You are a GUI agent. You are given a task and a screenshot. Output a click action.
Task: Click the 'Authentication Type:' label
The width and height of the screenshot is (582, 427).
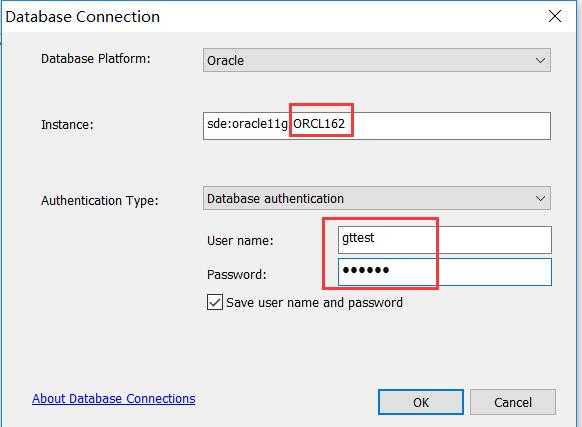click(99, 201)
